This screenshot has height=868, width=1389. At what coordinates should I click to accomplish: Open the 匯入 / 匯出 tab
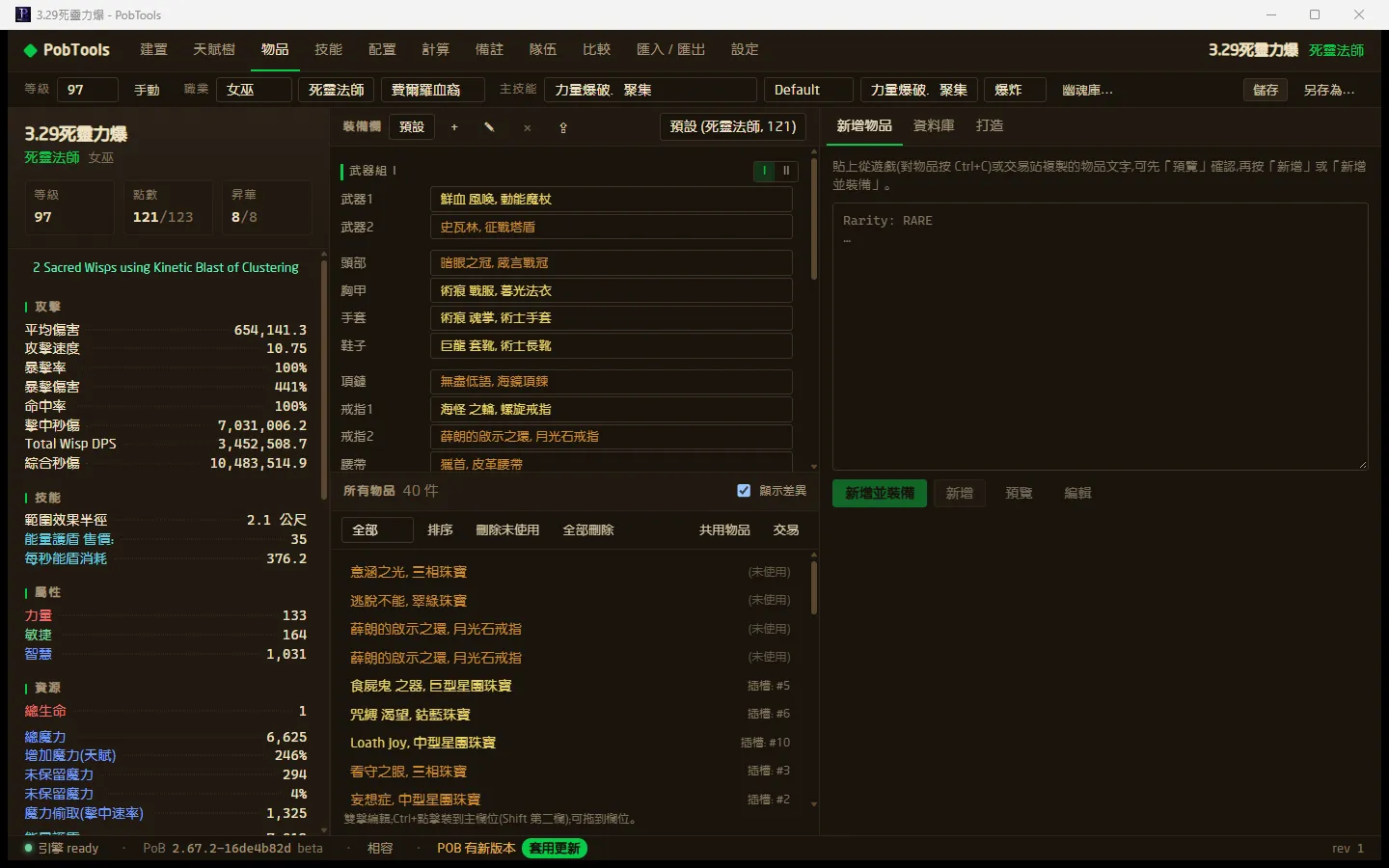pos(670,50)
